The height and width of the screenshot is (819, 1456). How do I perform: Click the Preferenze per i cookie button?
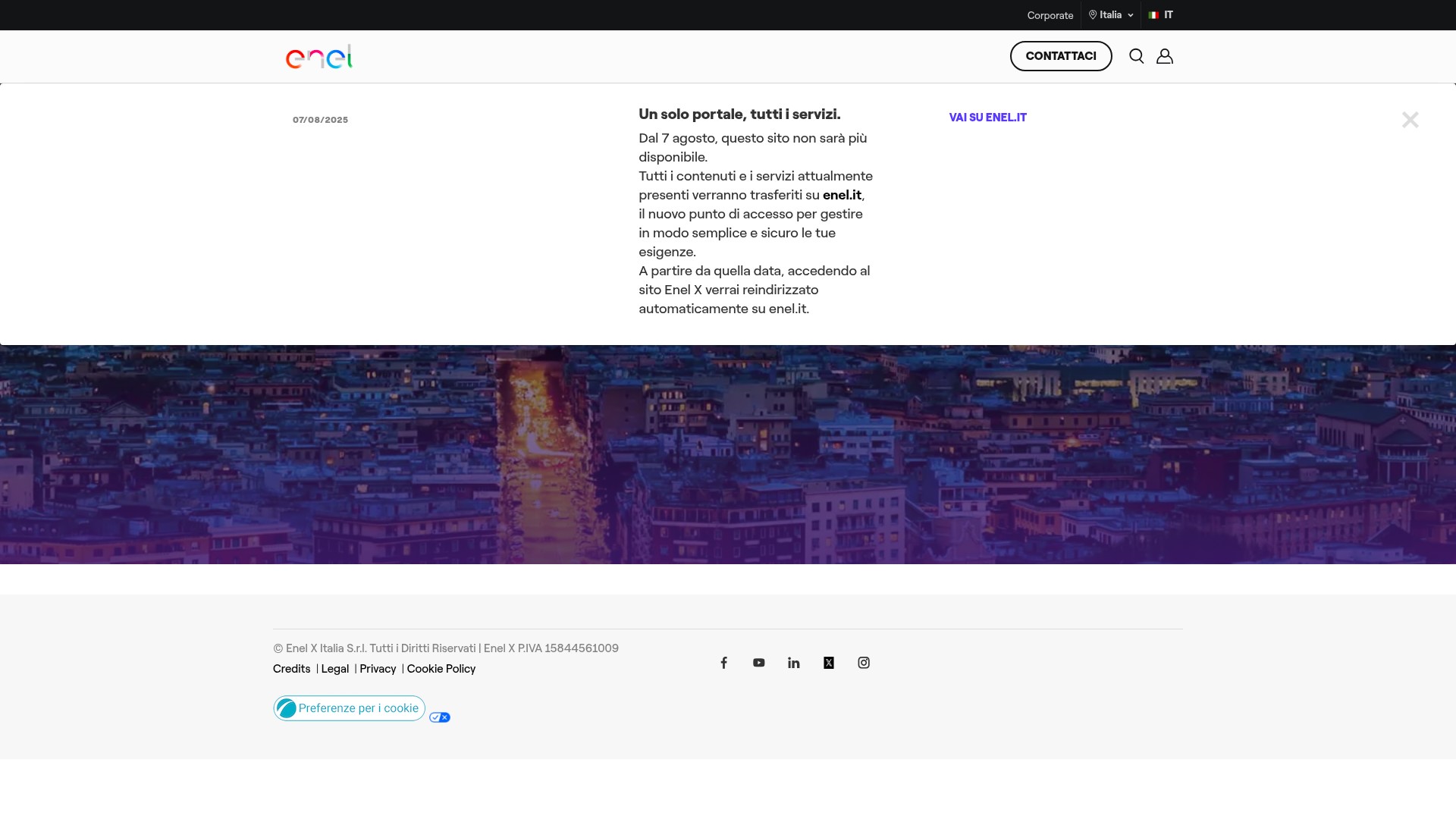point(349,708)
